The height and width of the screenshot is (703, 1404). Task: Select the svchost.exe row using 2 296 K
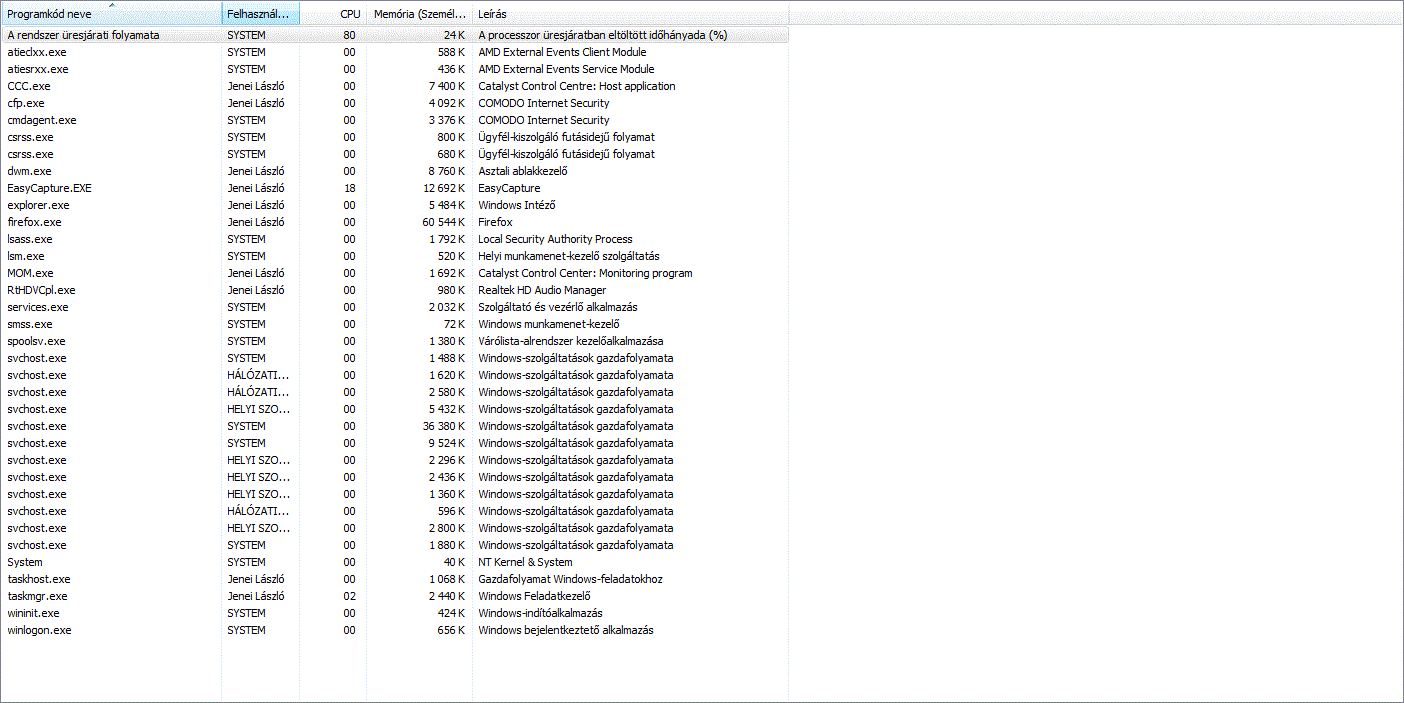point(395,460)
